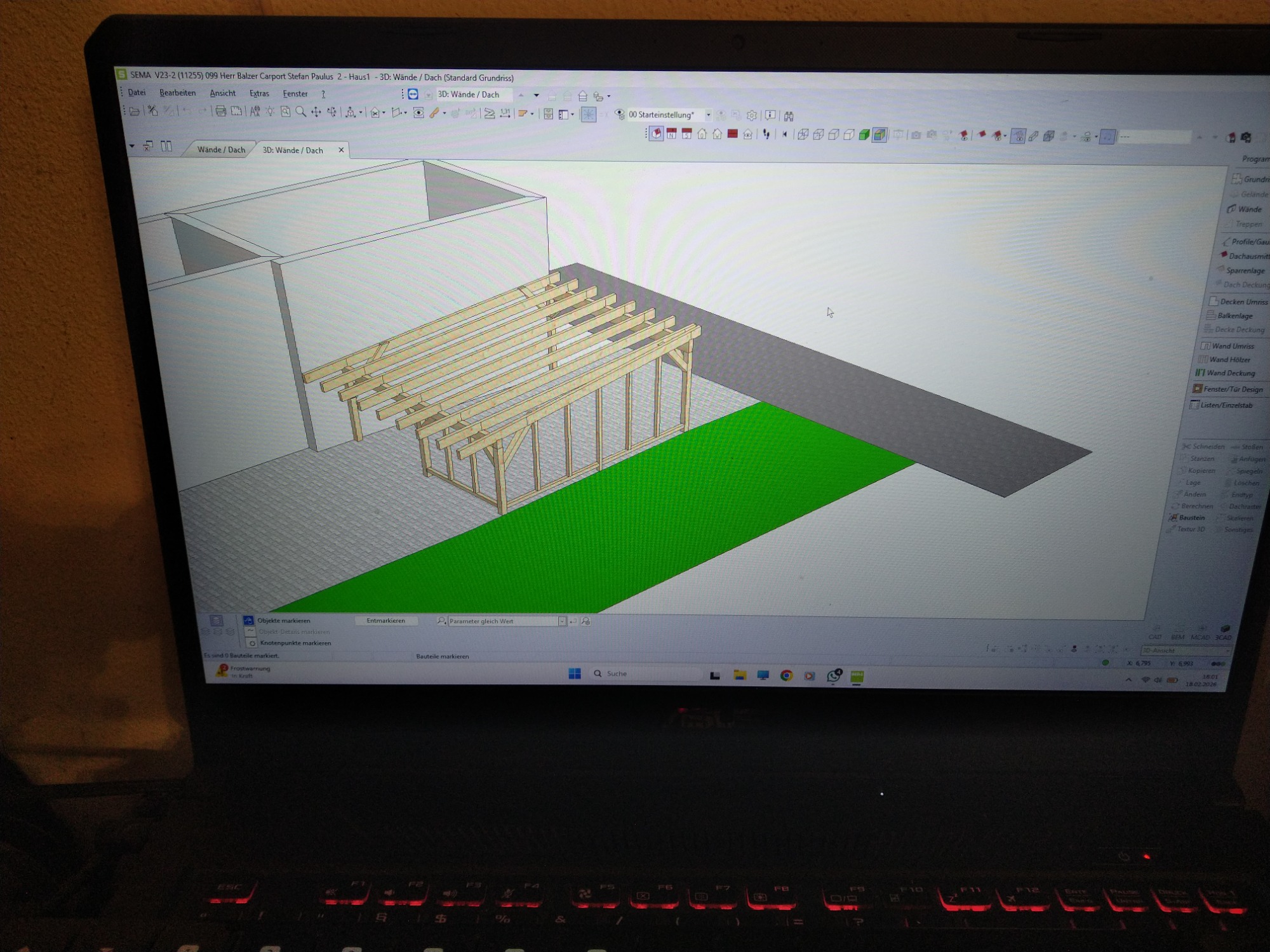Viewport: 1270px width, 952px height.
Task: Open the 3D: Wände / Dach view dropdown
Action: (x=537, y=95)
